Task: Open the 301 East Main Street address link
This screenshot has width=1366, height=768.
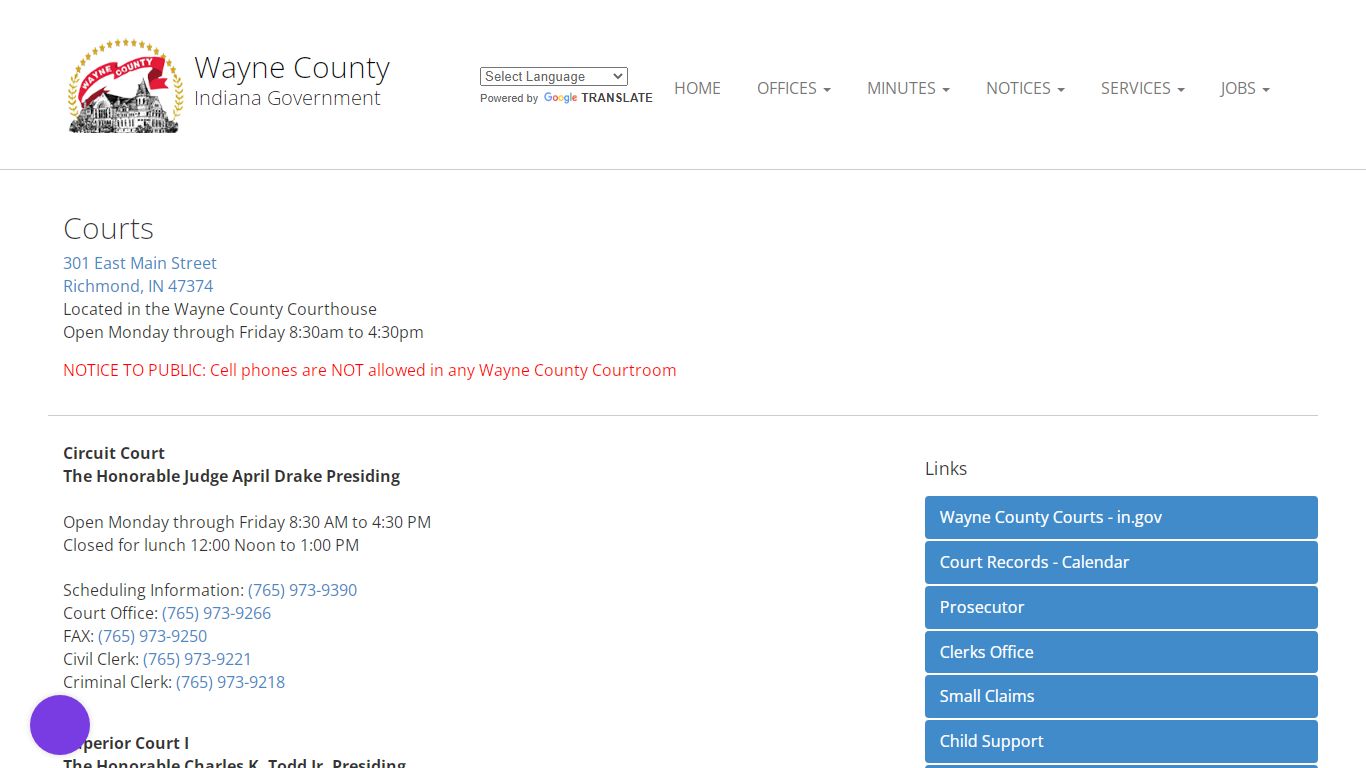Action: [140, 263]
